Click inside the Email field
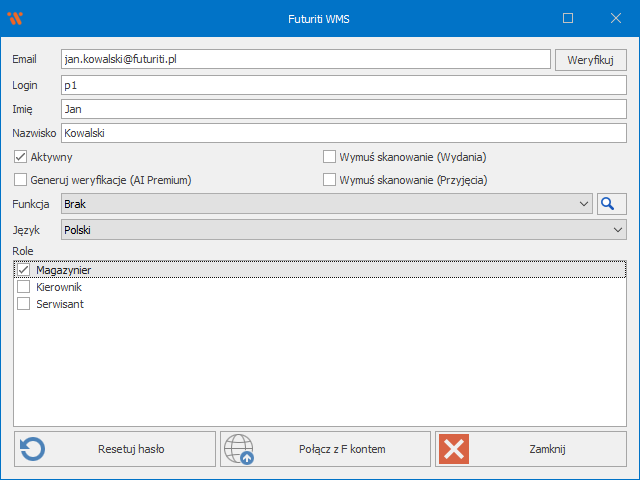Image resolution: width=640 pixels, height=480 pixels. 305,60
